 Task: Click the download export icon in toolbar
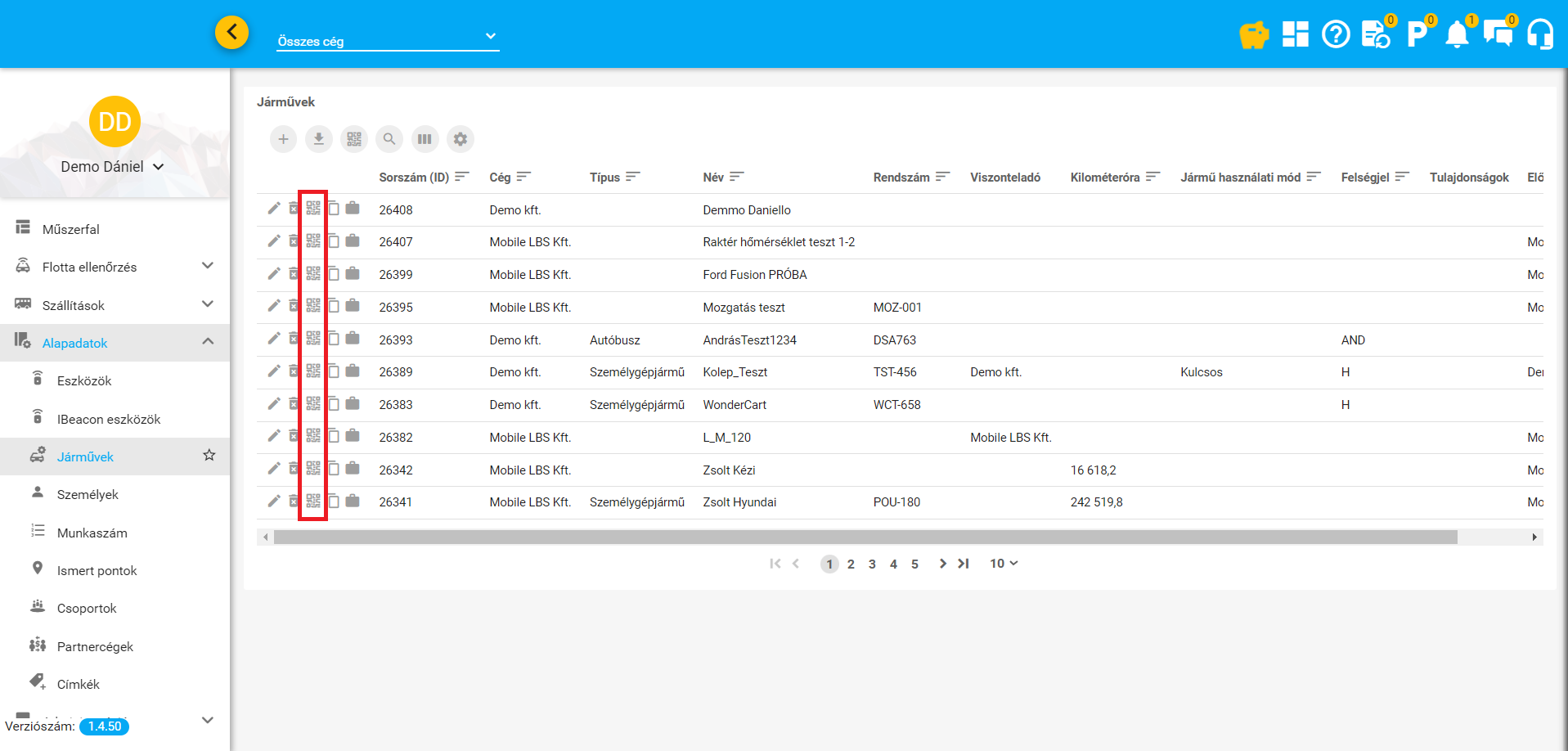coord(319,139)
